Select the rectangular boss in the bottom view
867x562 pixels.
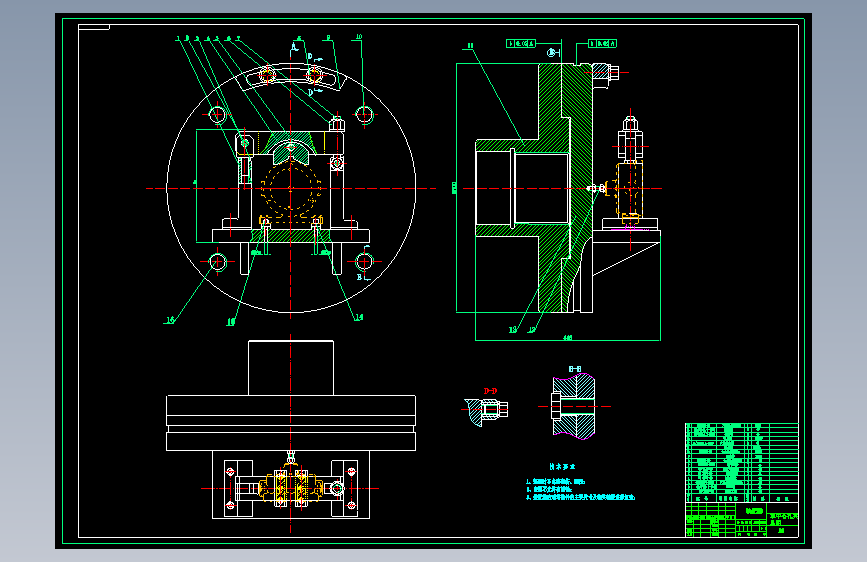[291, 368]
